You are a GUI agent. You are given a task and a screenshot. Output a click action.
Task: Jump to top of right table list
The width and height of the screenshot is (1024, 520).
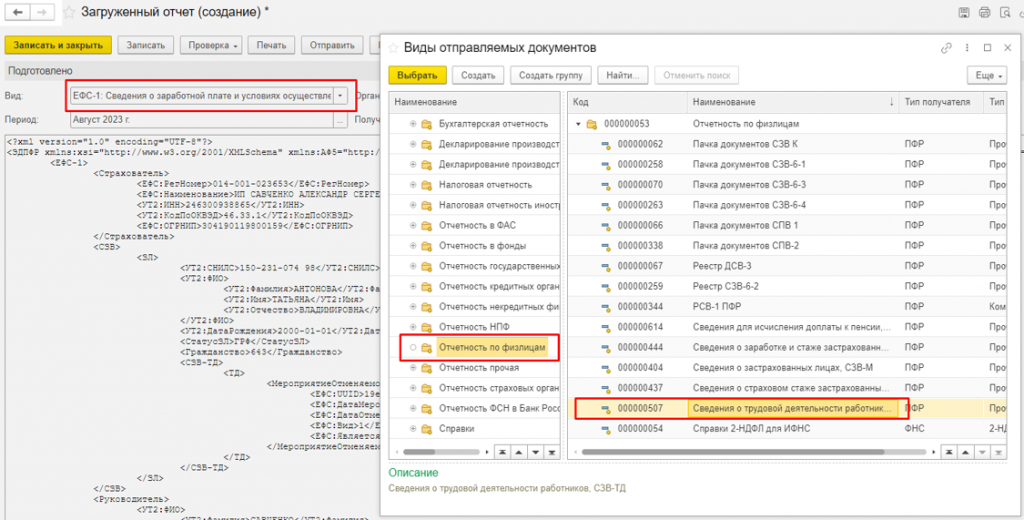pos(950,451)
